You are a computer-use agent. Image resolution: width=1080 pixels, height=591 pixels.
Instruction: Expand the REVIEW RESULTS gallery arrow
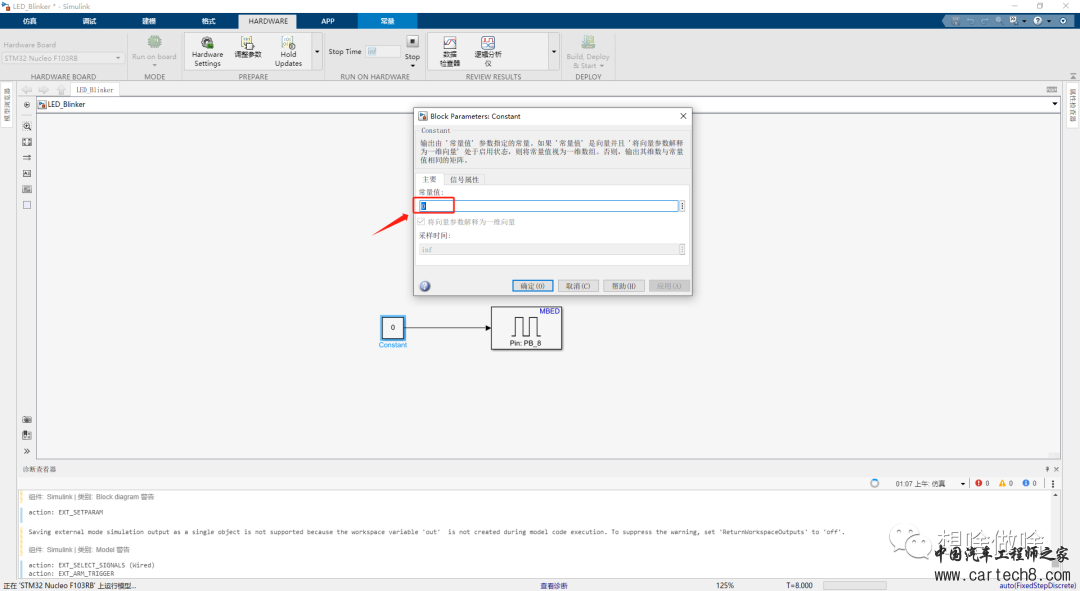coord(554,52)
